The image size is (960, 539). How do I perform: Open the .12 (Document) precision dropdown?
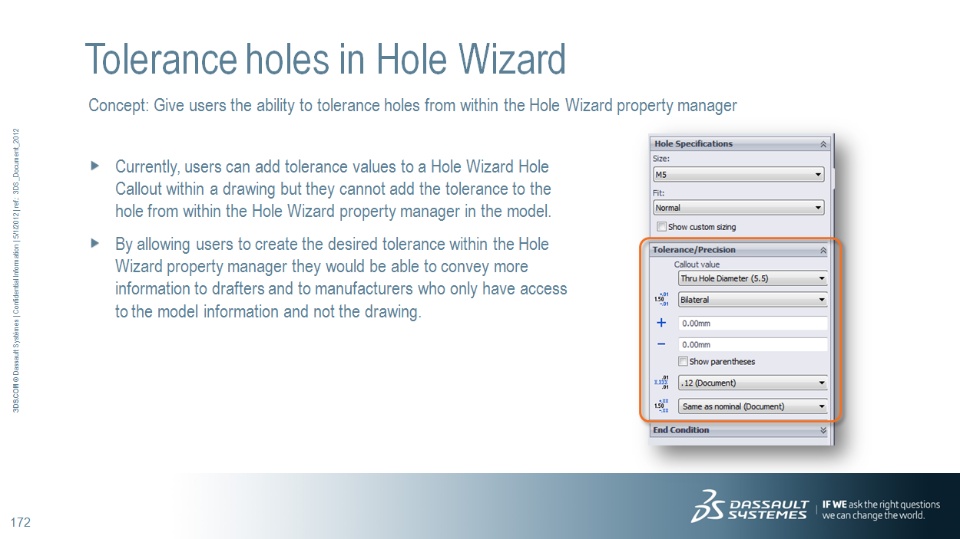pyautogui.click(x=752, y=383)
